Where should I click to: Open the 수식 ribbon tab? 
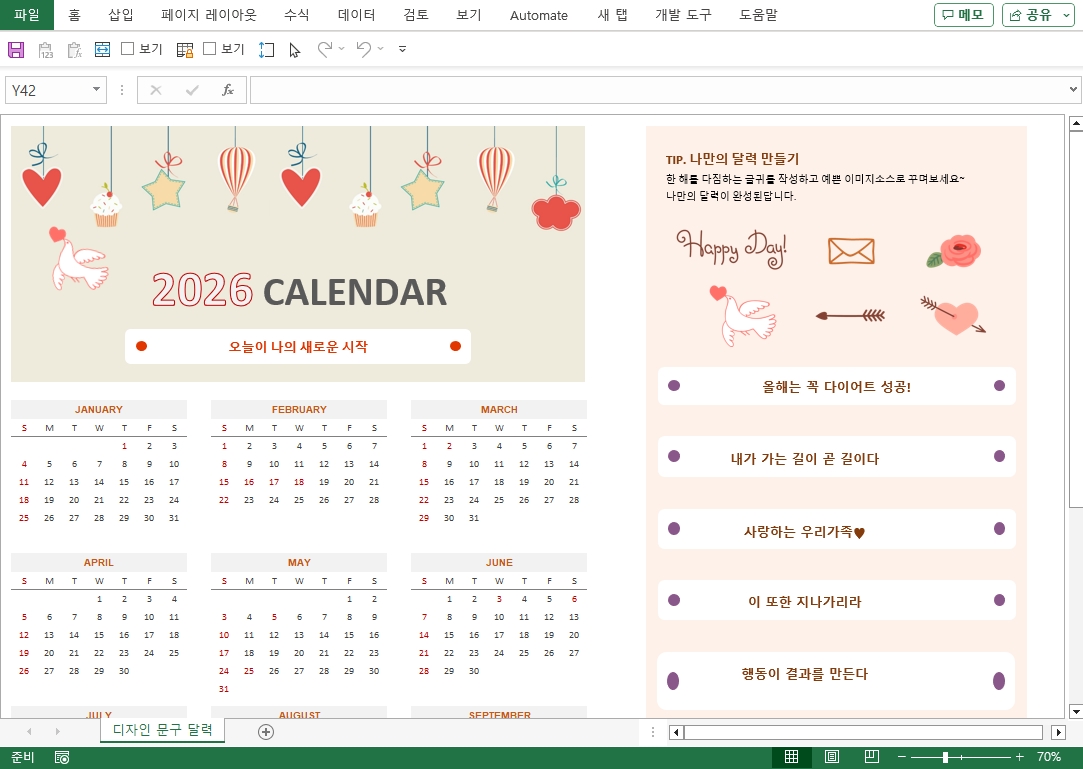point(296,15)
